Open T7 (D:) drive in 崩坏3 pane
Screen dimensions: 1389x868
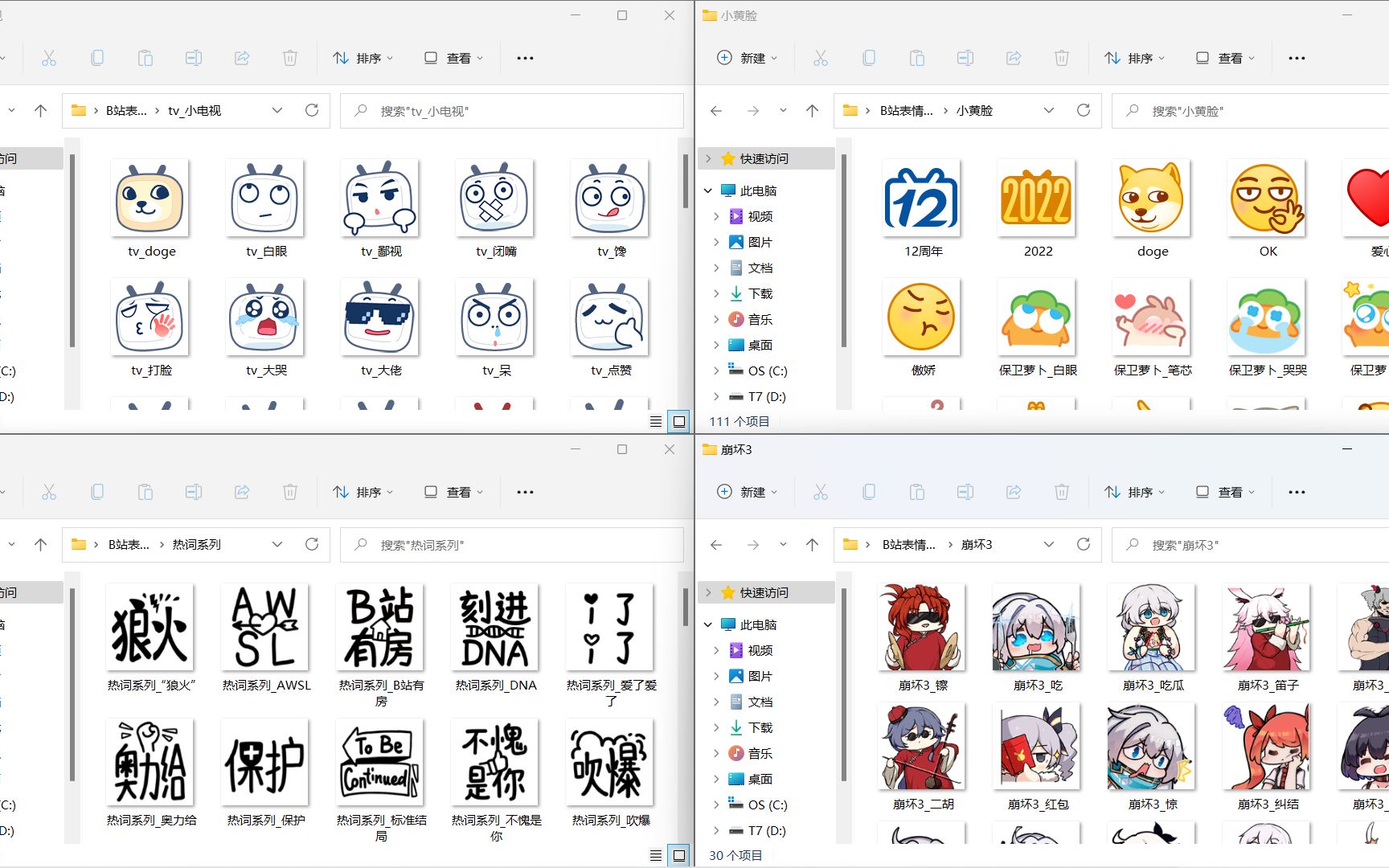(767, 830)
